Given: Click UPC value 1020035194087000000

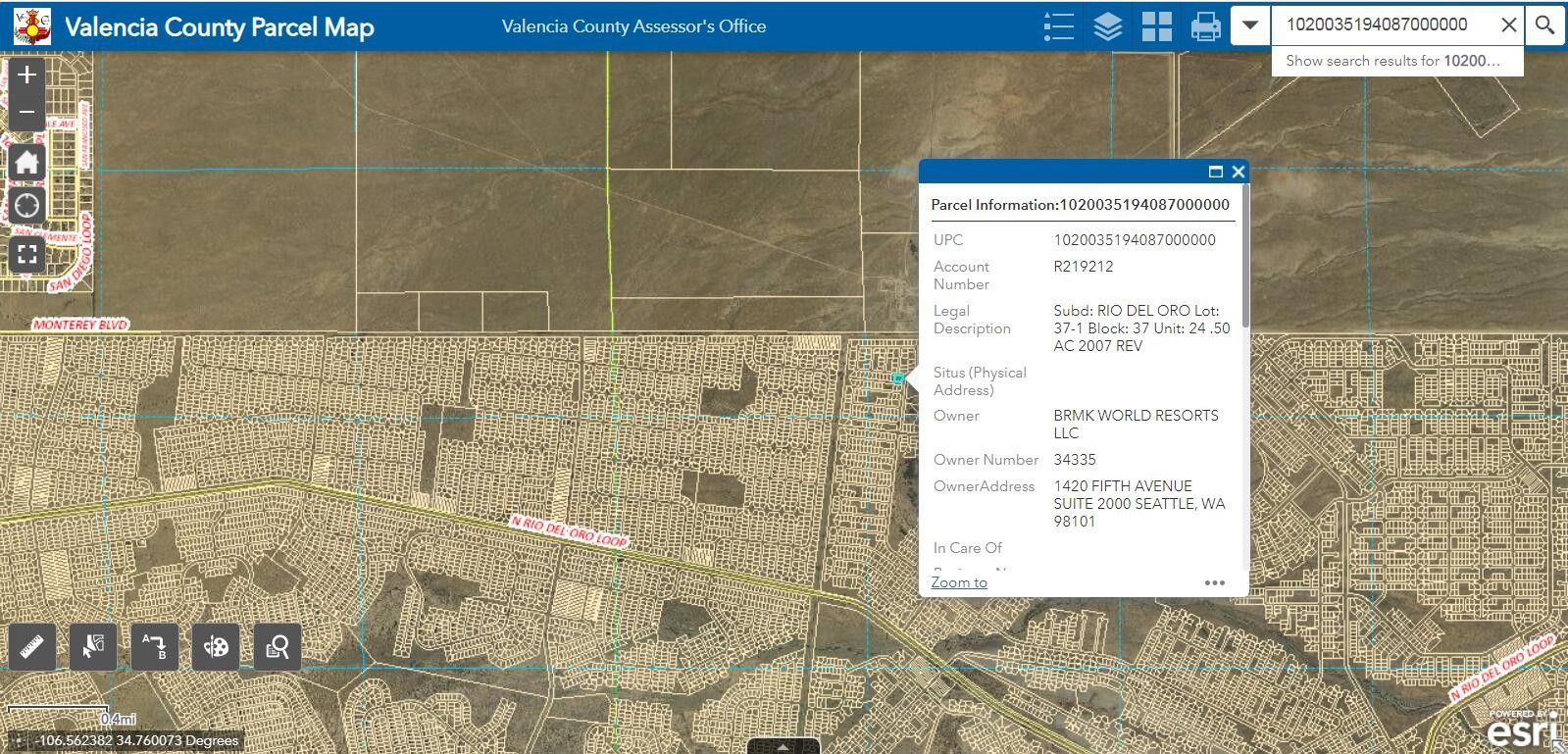Looking at the screenshot, I should click(1135, 240).
